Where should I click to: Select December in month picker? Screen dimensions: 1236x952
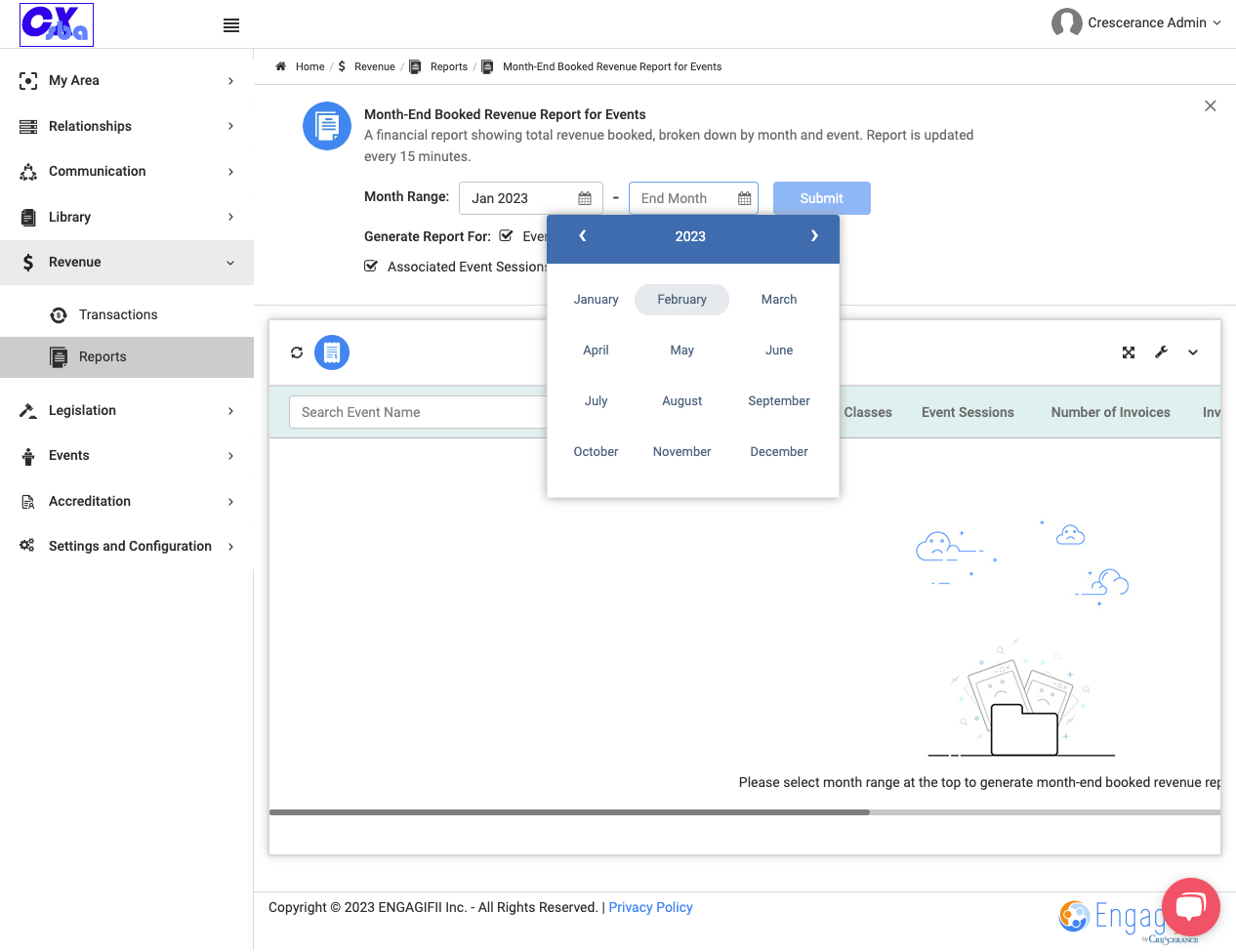[x=779, y=452]
